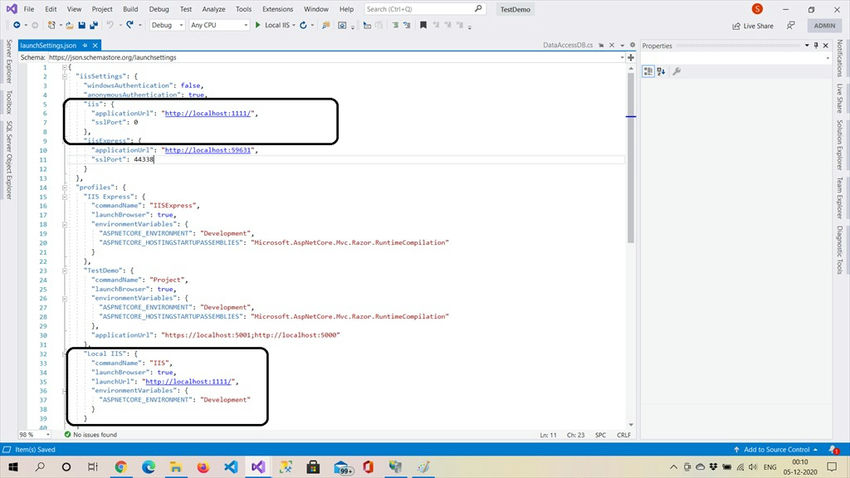Click the Categorized view icon in Properties

click(648, 71)
